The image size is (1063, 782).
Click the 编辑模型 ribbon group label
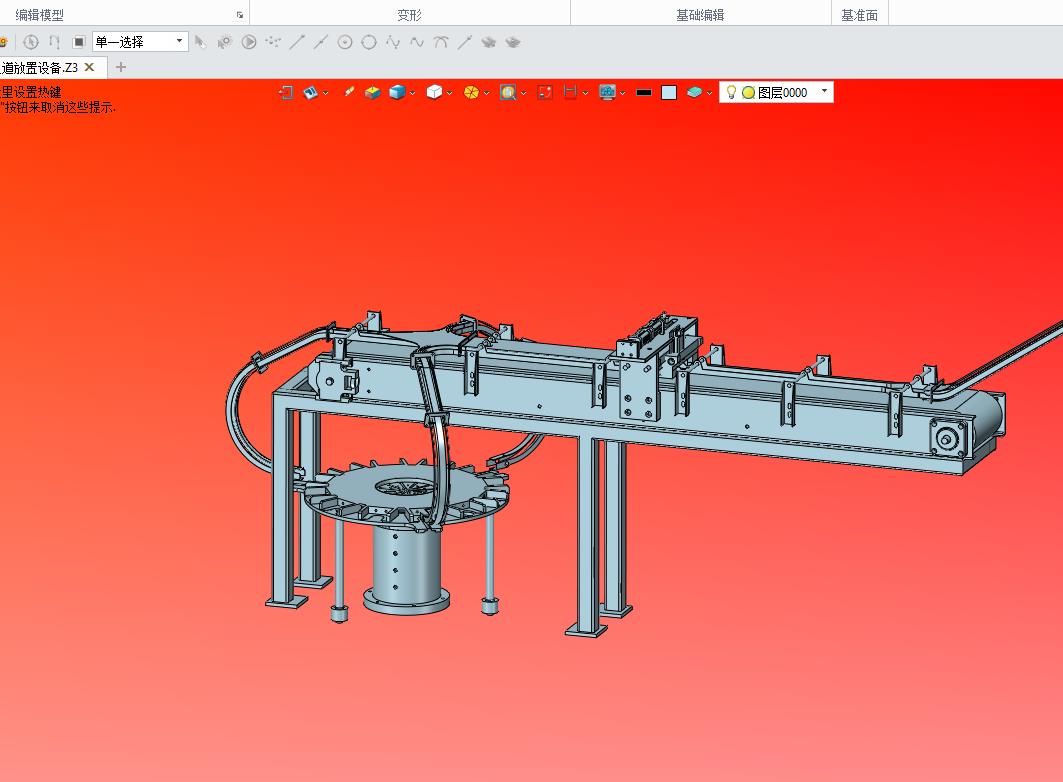(39, 15)
